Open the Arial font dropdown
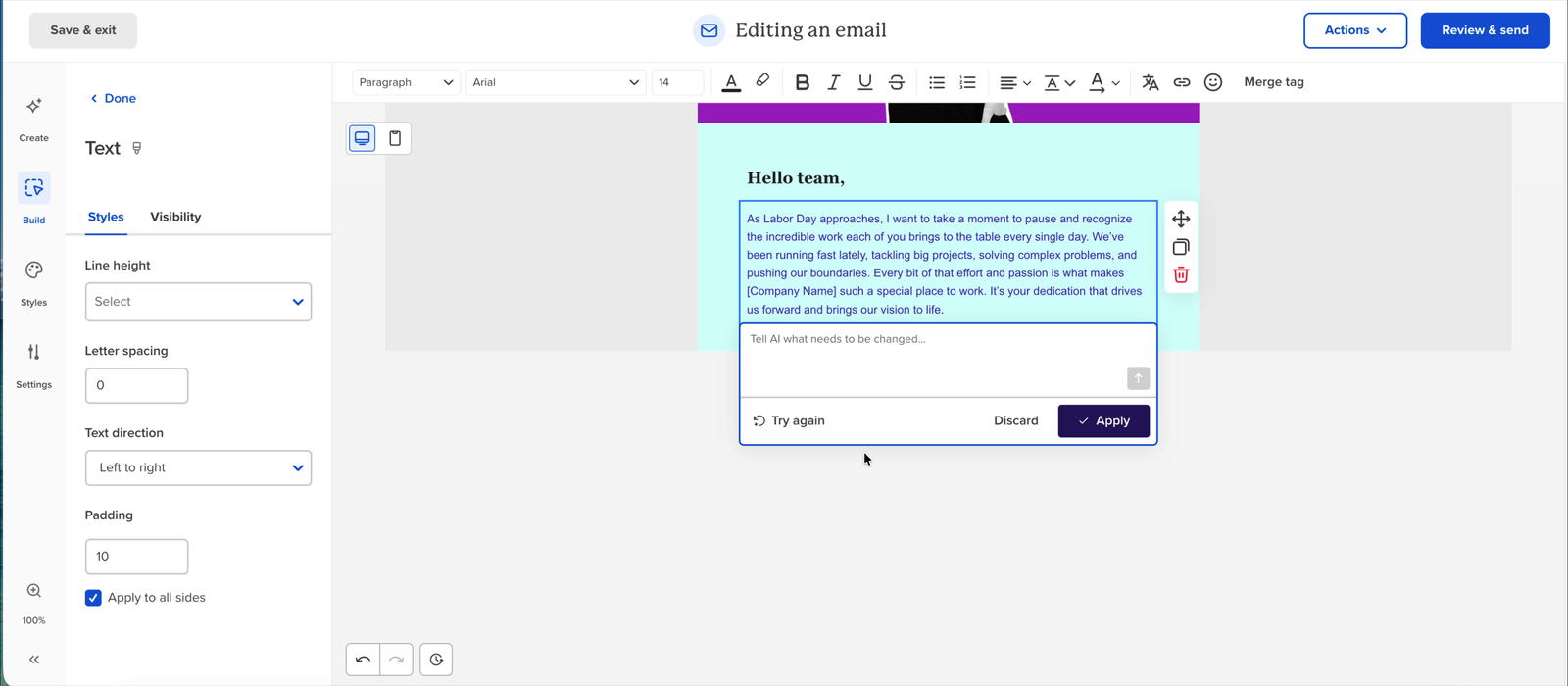 tap(556, 82)
